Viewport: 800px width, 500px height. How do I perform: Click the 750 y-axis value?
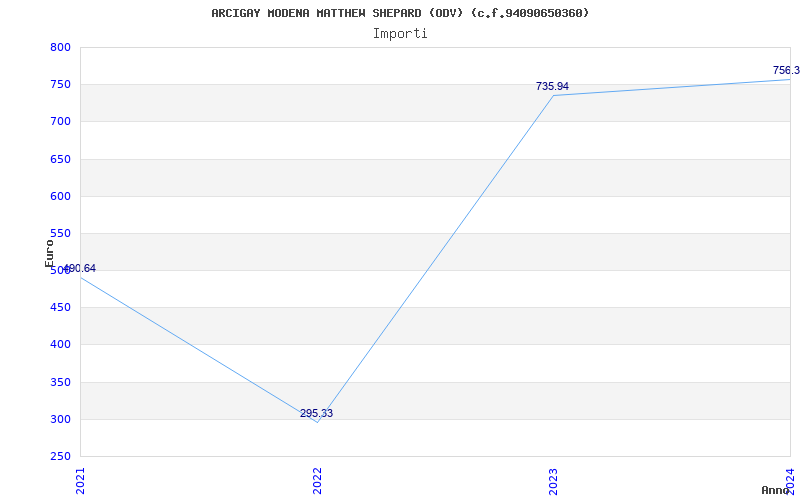coord(60,85)
